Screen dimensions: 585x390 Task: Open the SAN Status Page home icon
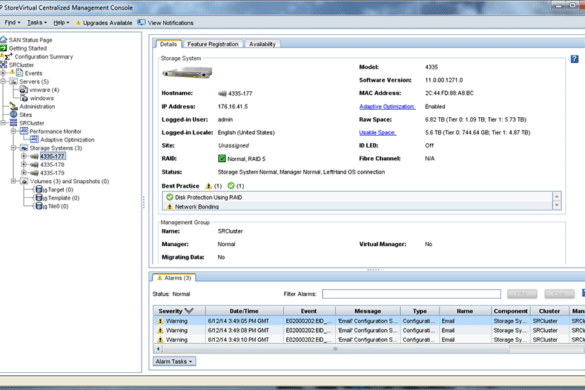pos(4,40)
